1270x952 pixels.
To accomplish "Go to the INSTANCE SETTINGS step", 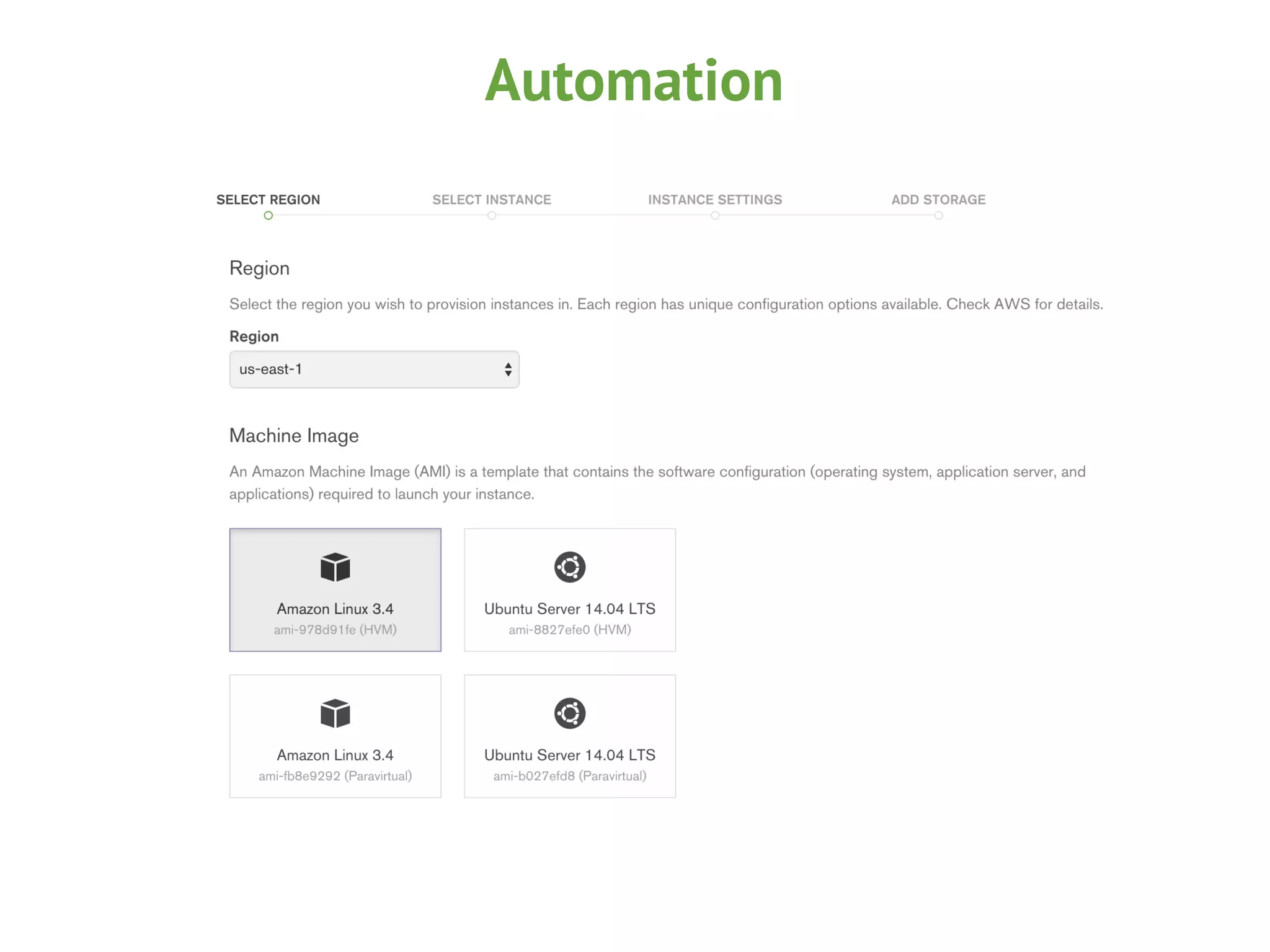I will 715,200.
